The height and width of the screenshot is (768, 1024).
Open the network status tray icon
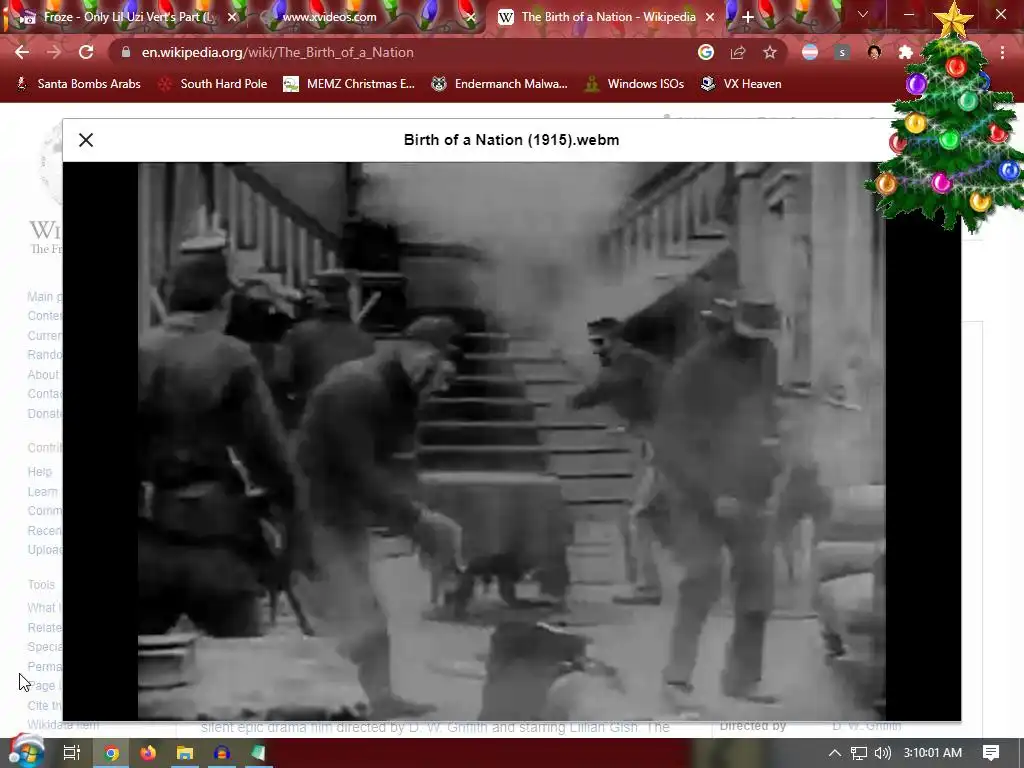click(859, 753)
